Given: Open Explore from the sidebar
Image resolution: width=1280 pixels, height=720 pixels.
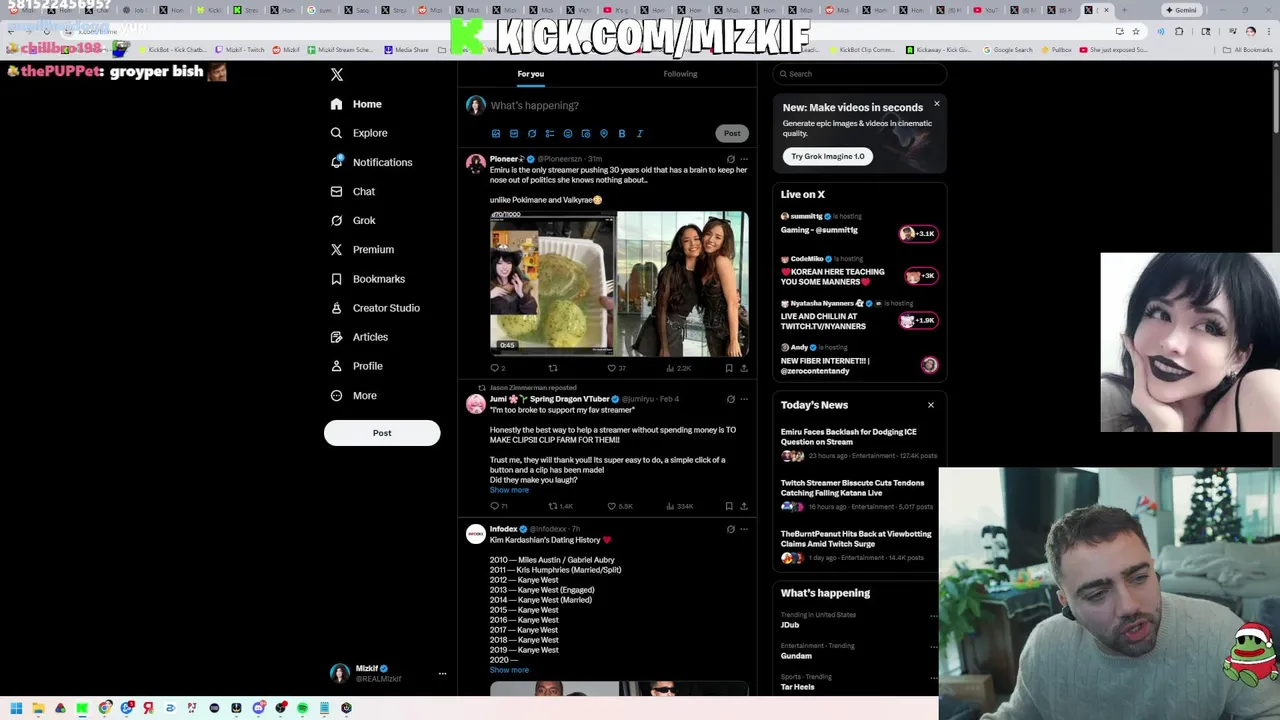Looking at the screenshot, I should (358, 133).
